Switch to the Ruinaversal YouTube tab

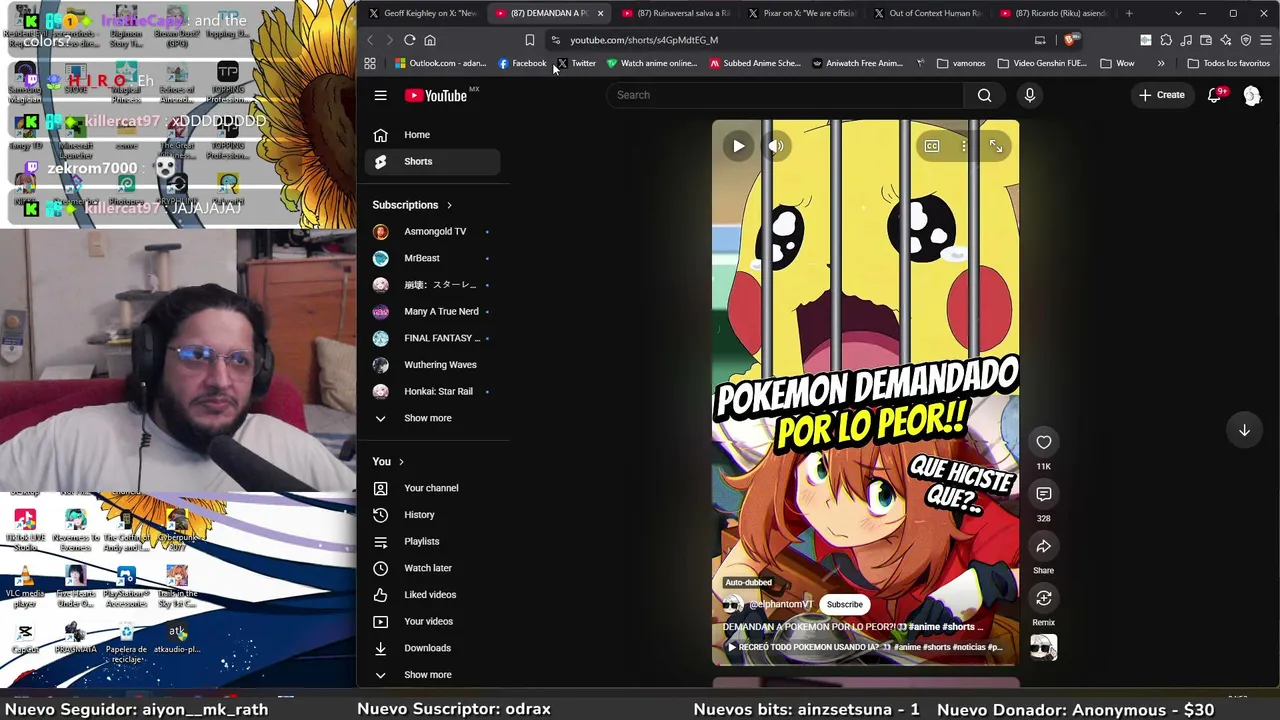676,13
